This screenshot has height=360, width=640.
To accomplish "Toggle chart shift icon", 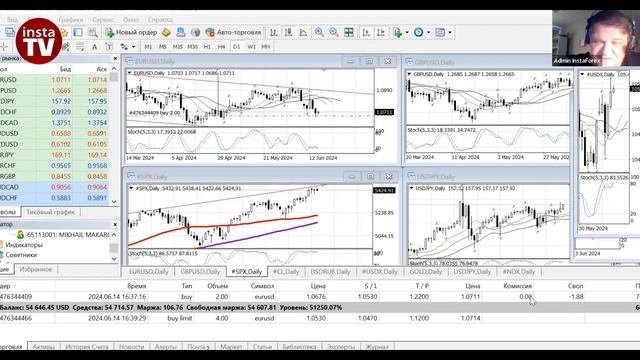I will coord(381,32).
